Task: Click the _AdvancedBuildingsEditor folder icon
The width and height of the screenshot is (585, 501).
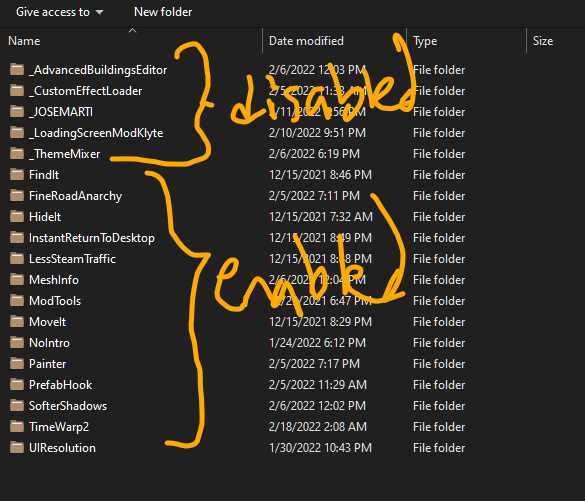Action: coord(17,70)
